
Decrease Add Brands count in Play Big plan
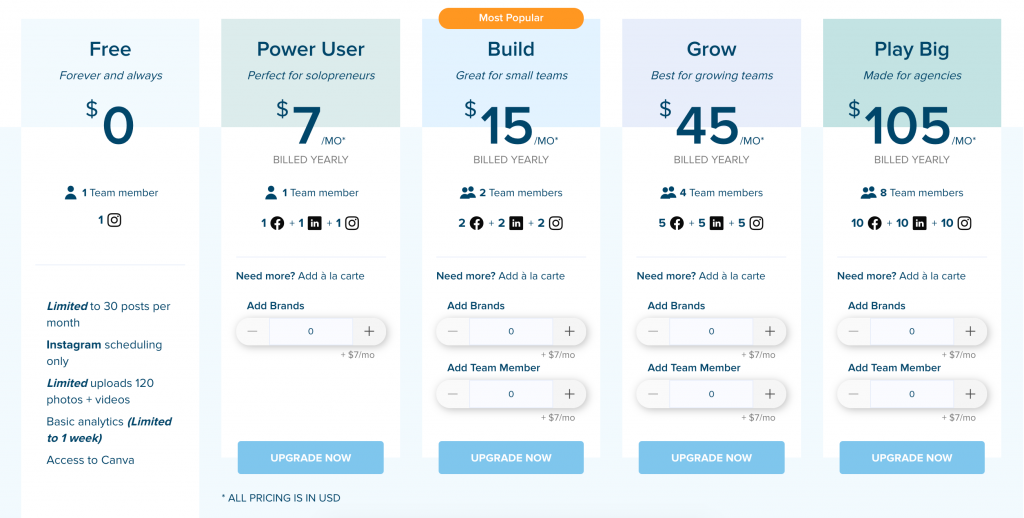point(854,331)
